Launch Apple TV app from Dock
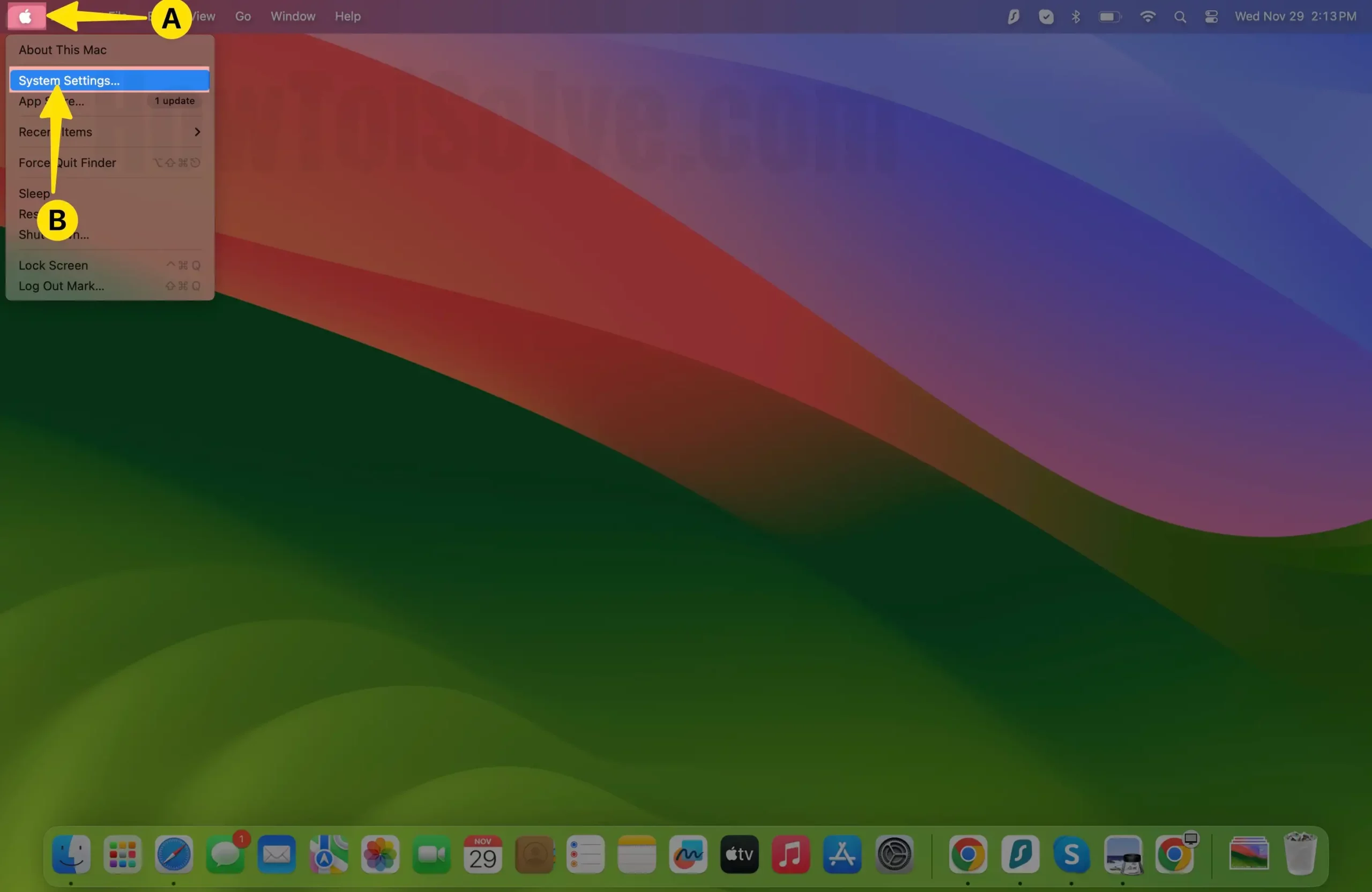Image resolution: width=1372 pixels, height=892 pixels. (739, 854)
